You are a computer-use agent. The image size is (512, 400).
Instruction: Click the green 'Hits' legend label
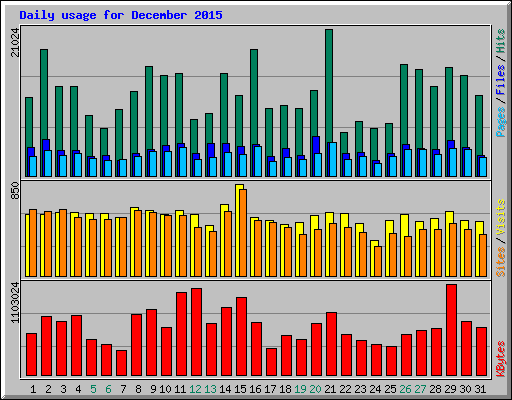(500, 42)
